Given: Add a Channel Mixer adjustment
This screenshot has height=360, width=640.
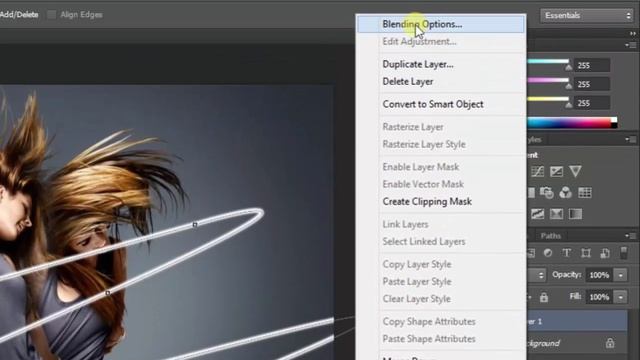Looking at the screenshot, I should pos(565,193).
